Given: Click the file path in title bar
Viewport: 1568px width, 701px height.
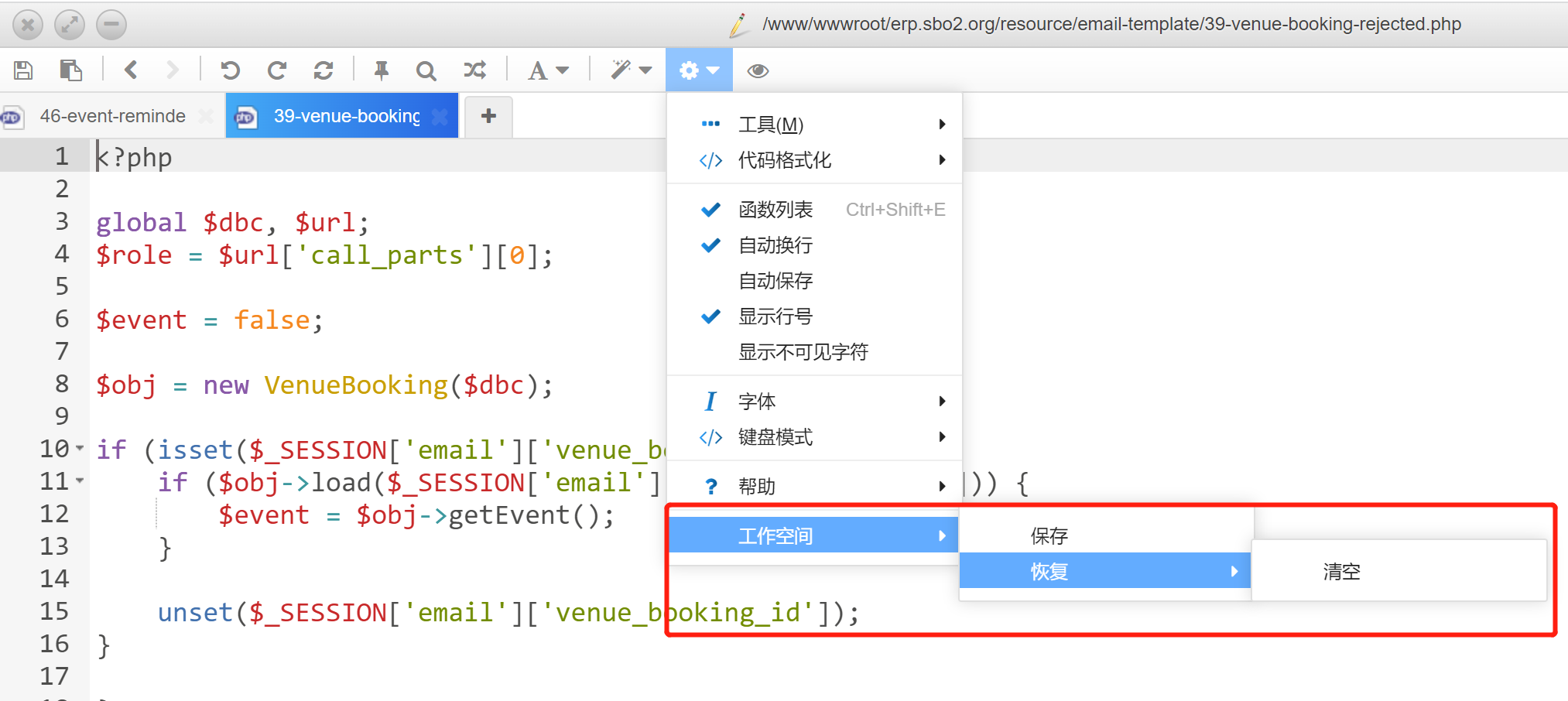Looking at the screenshot, I should [1111, 24].
